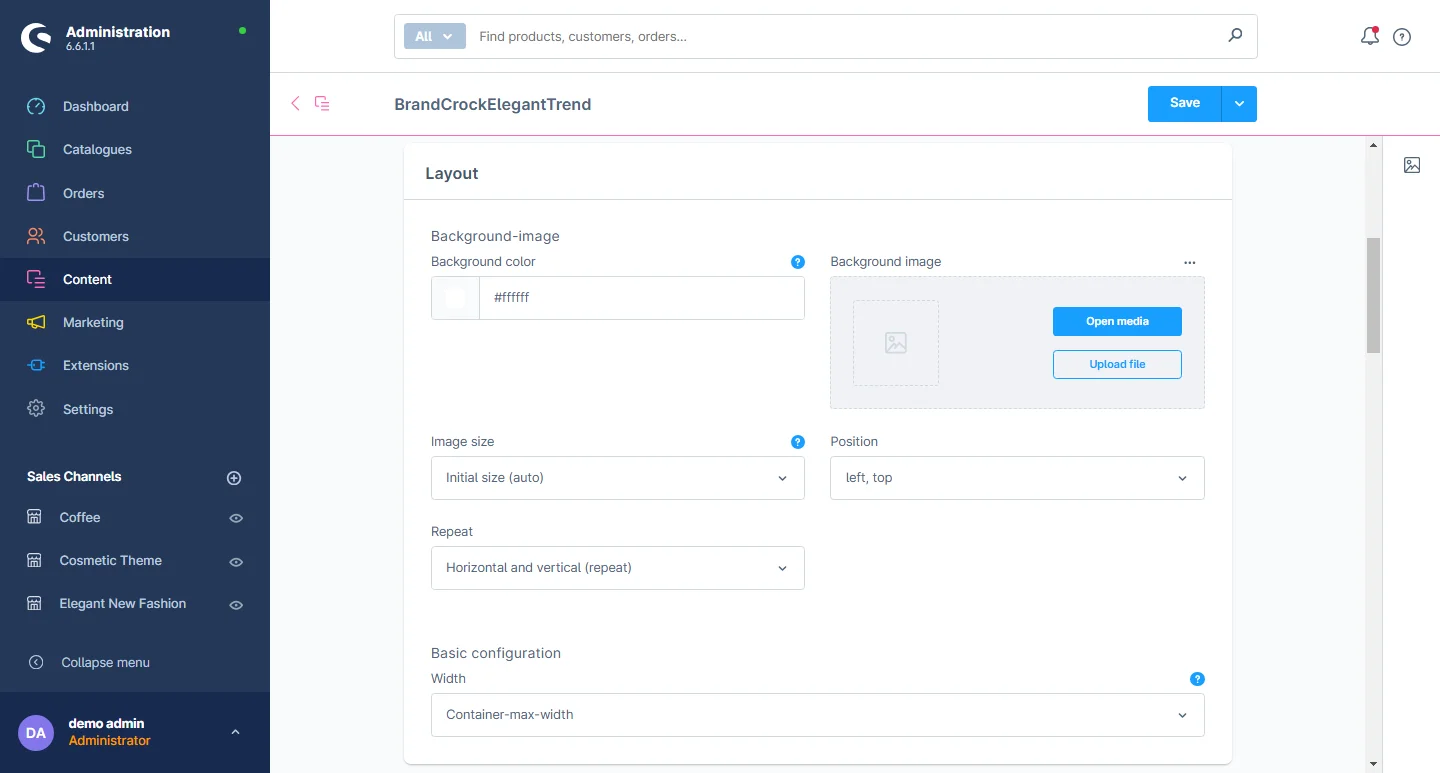1440x773 pixels.
Task: Click the help question mark icon in header
Action: click(1402, 37)
